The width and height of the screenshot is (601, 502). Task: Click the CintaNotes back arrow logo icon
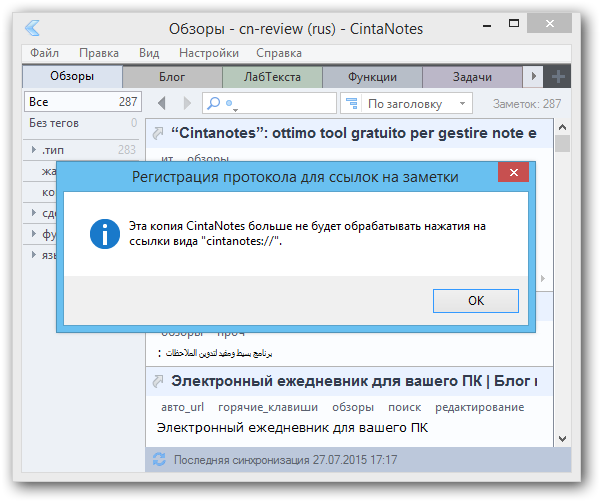click(x=32, y=28)
